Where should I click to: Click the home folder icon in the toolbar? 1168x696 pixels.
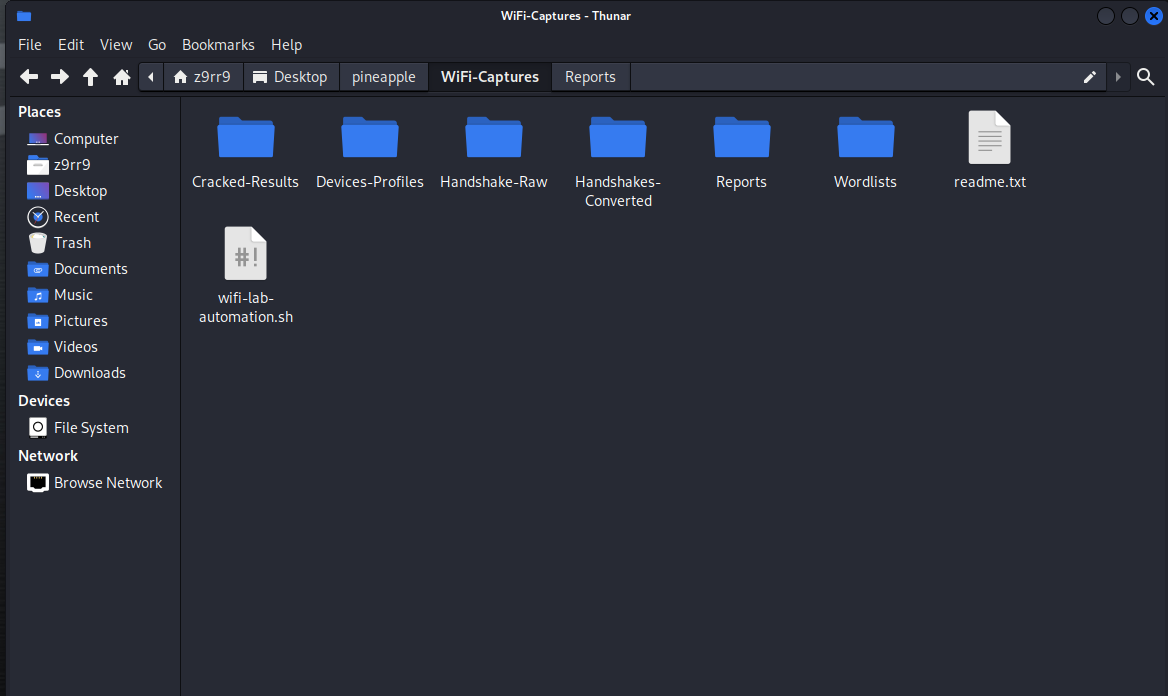pos(122,76)
